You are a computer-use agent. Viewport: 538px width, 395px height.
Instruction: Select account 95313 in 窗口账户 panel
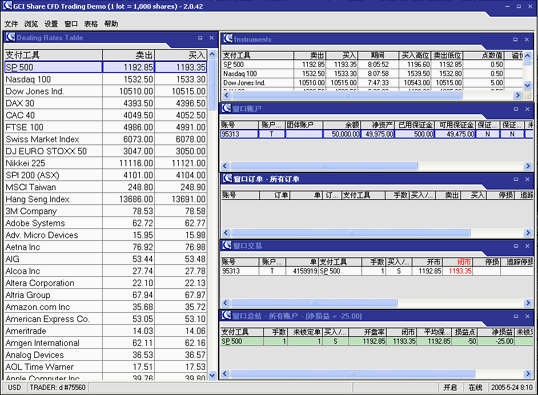coord(376,134)
